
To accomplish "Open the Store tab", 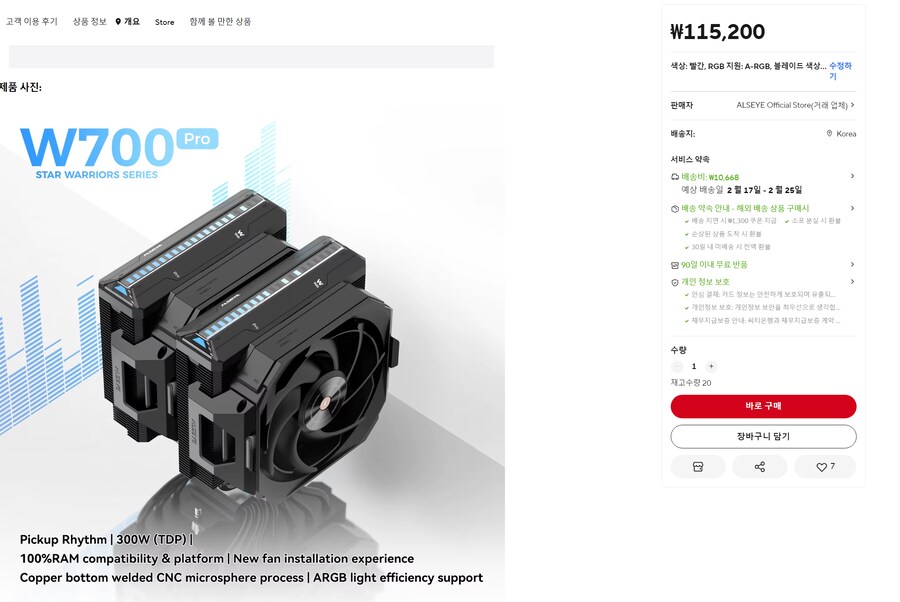I will 165,22.
